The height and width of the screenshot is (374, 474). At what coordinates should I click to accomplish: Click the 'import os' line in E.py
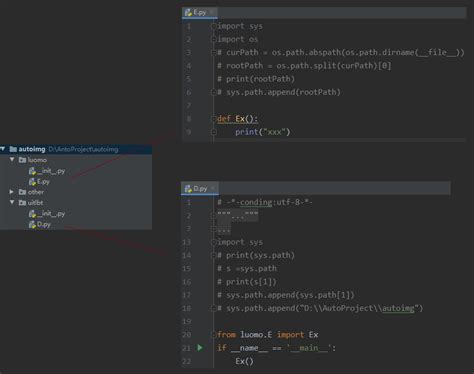click(238, 39)
